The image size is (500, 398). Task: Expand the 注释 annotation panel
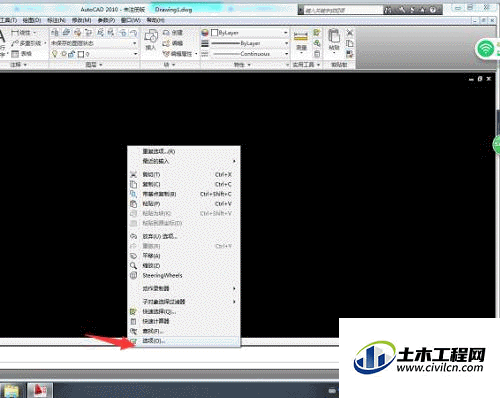point(18,65)
